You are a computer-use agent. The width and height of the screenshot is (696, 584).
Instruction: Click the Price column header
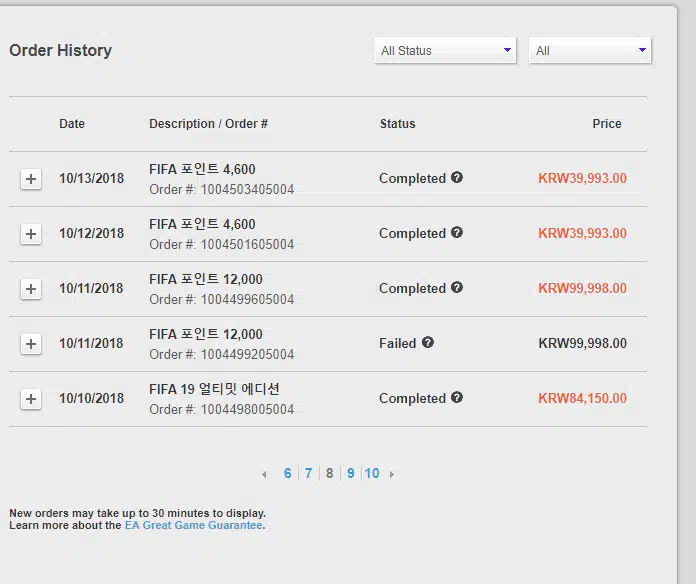607,124
